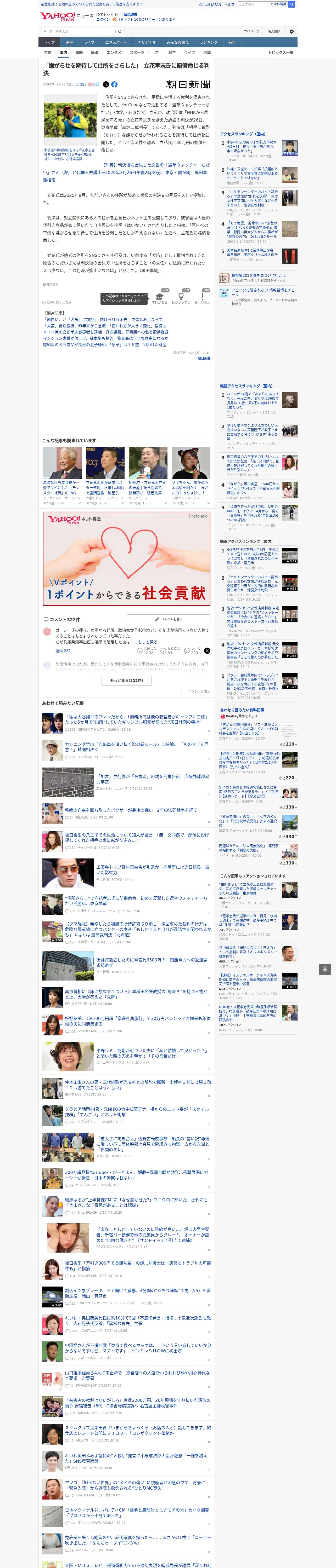Open the ヘルプ link in header
Viewport: 336px width, 1568px height.
click(229, 4)
